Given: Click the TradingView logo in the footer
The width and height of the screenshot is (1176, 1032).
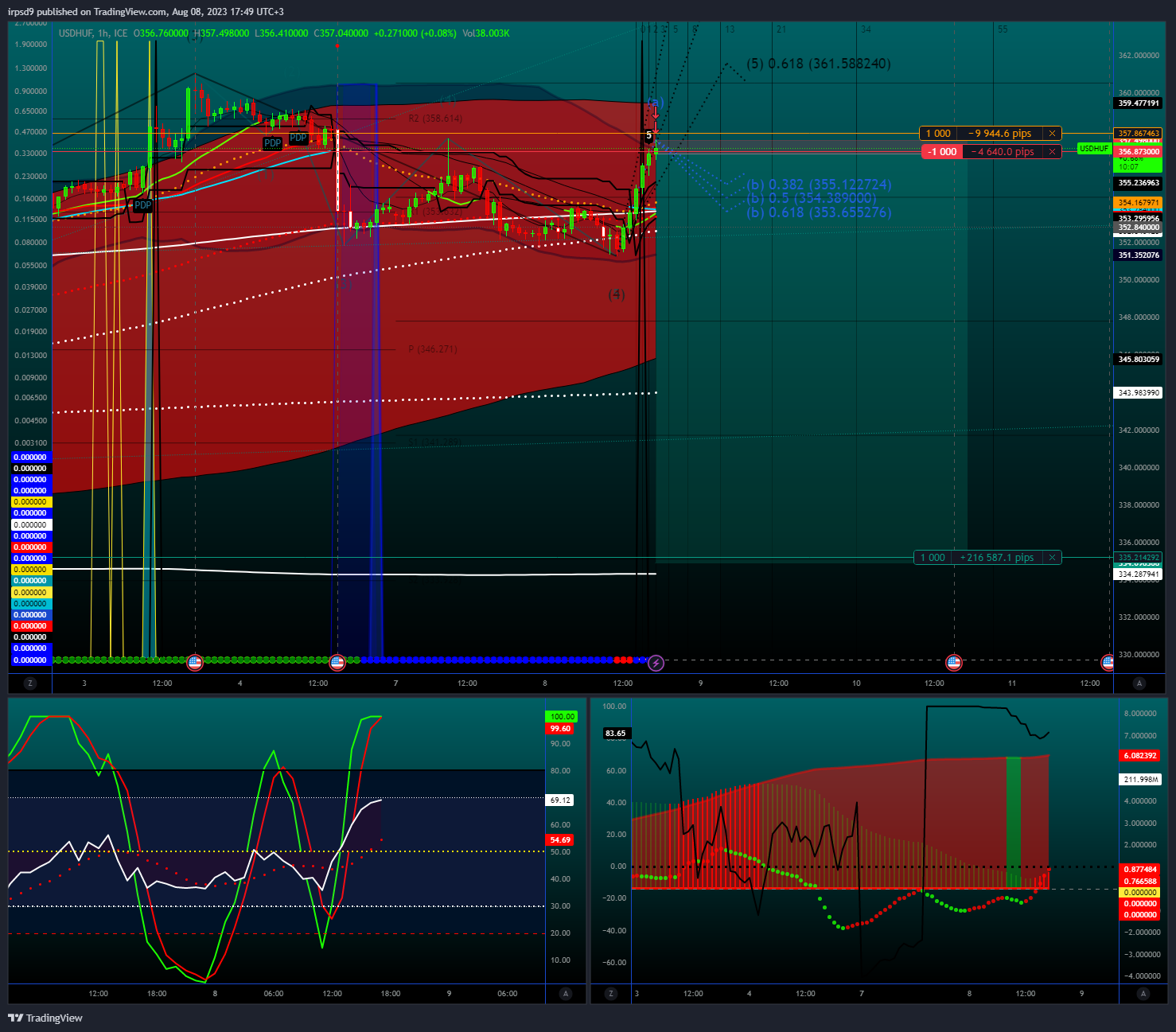Looking at the screenshot, I should (x=45, y=1018).
